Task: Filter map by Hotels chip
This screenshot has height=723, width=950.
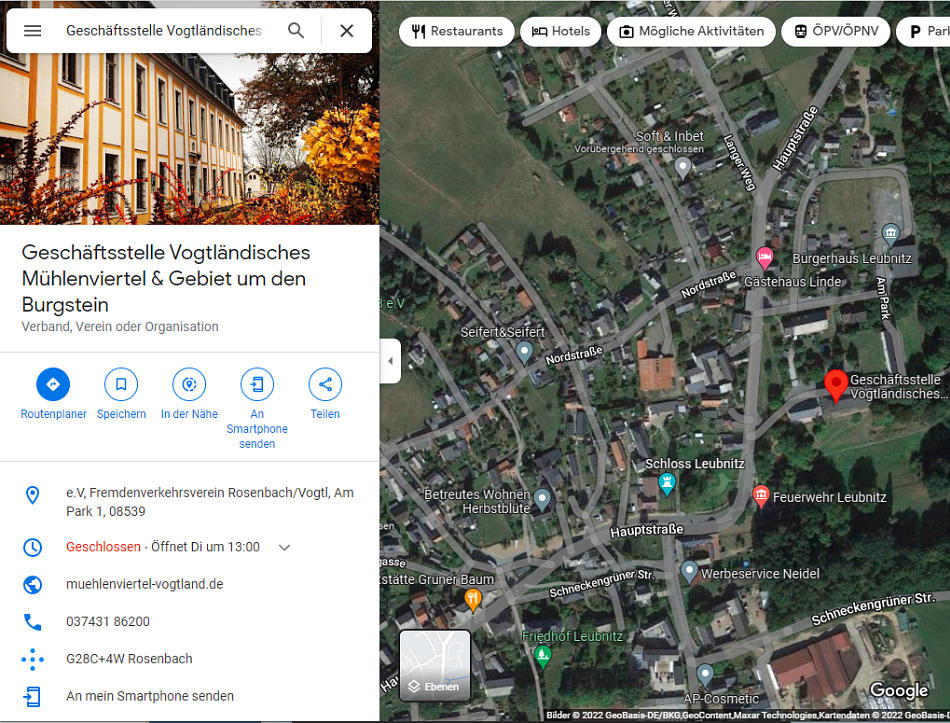Action: (x=560, y=31)
